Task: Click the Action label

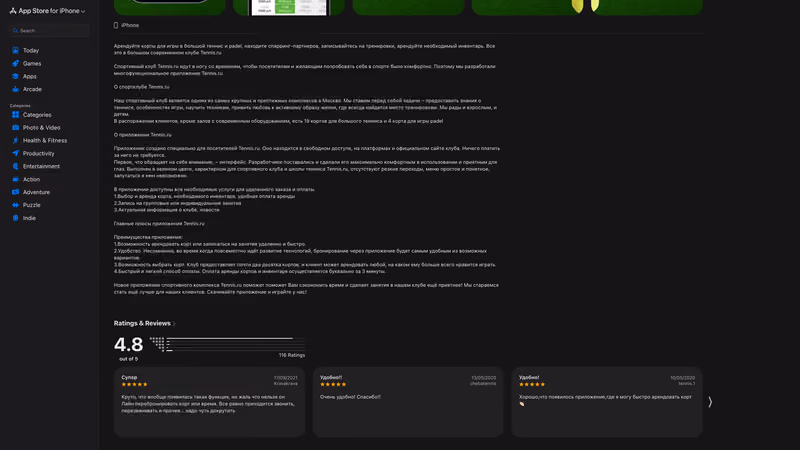Action: pos(31,179)
